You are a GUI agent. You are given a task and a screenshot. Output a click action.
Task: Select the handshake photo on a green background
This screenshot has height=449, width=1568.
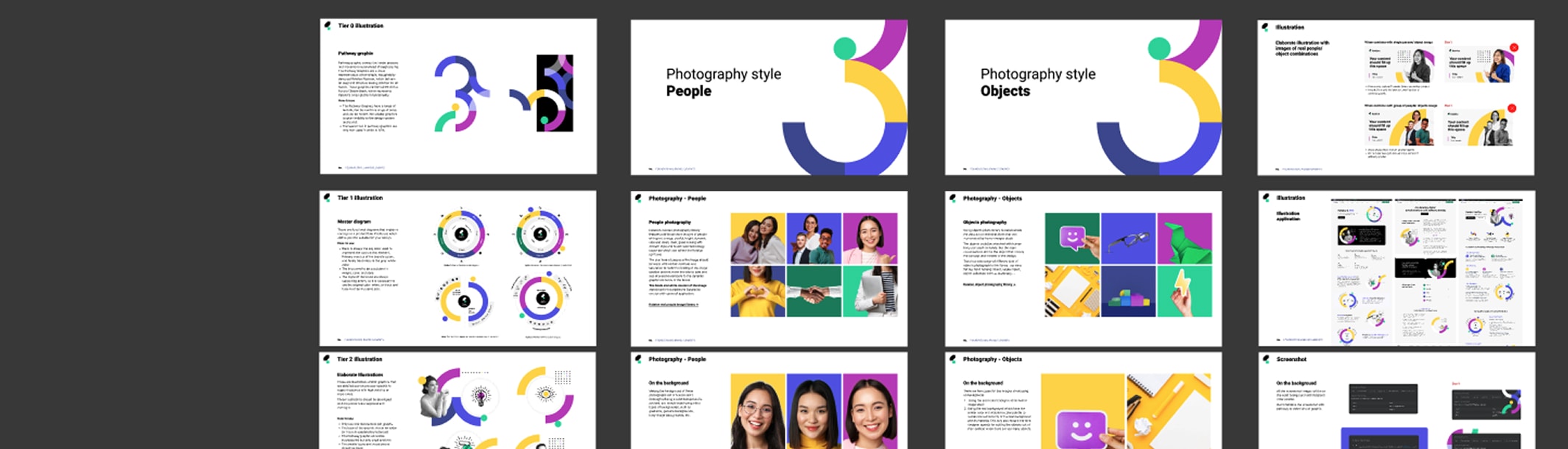pyautogui.click(x=814, y=291)
